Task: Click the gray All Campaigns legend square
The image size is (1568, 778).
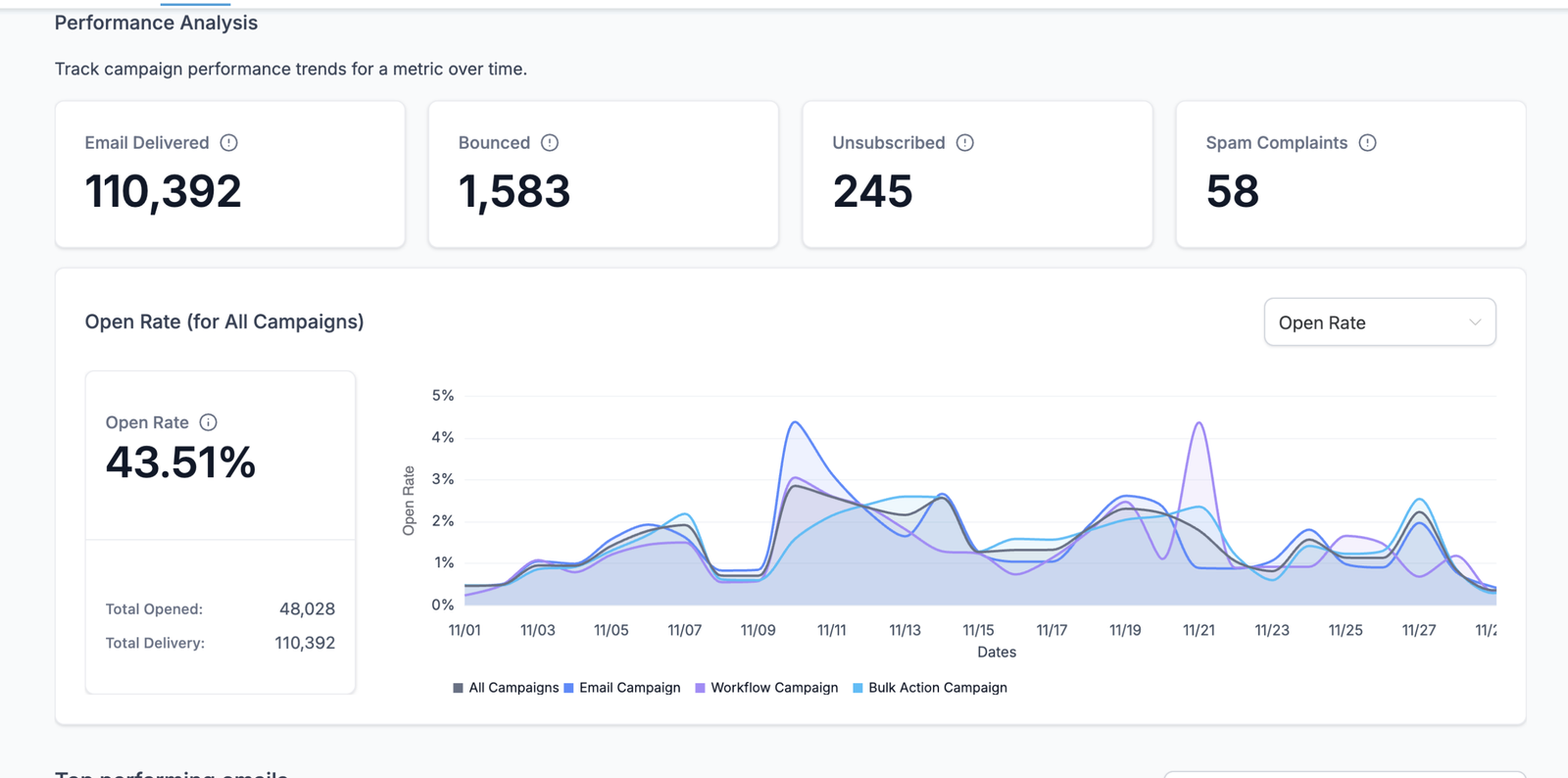Action: pos(458,688)
